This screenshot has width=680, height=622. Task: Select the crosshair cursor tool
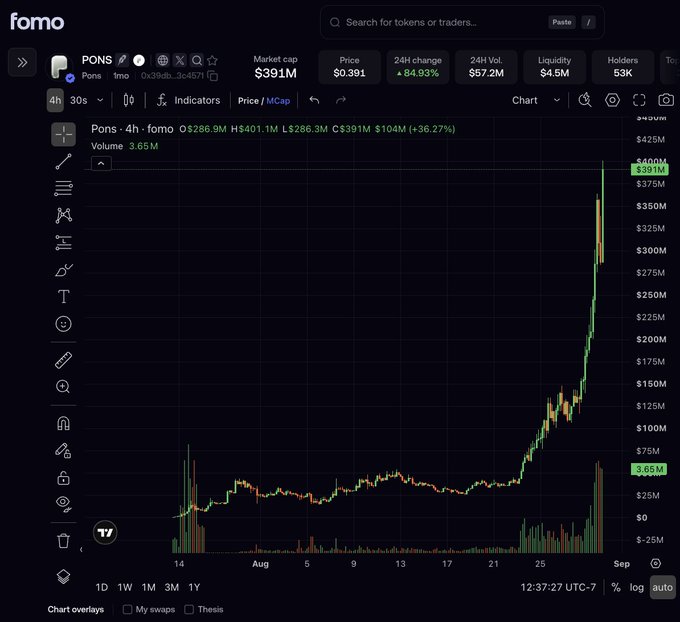click(x=63, y=134)
